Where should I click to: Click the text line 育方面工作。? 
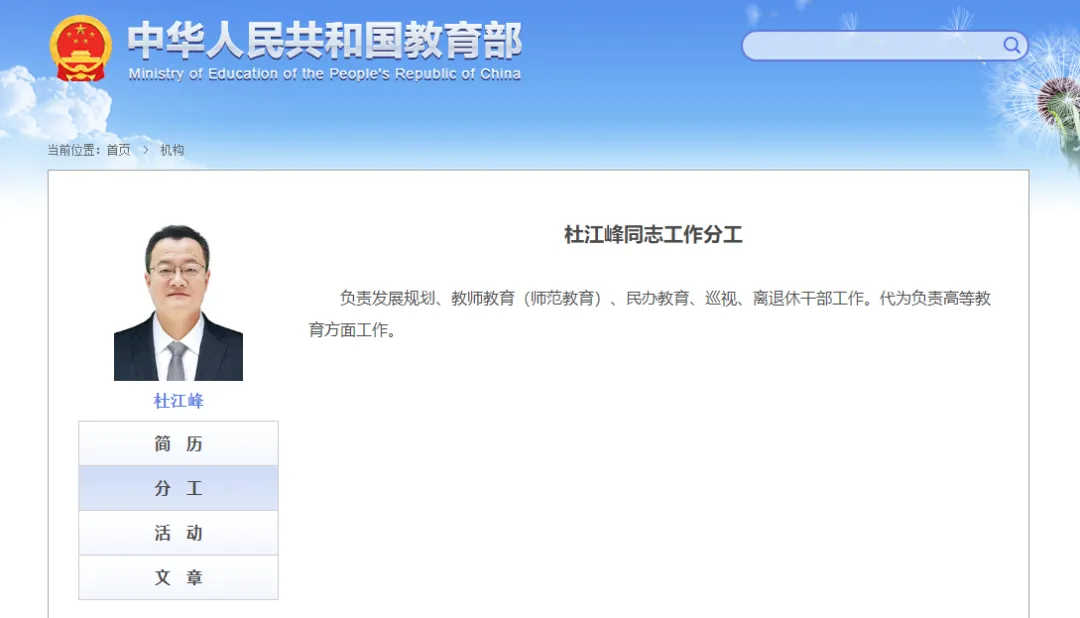pos(353,330)
